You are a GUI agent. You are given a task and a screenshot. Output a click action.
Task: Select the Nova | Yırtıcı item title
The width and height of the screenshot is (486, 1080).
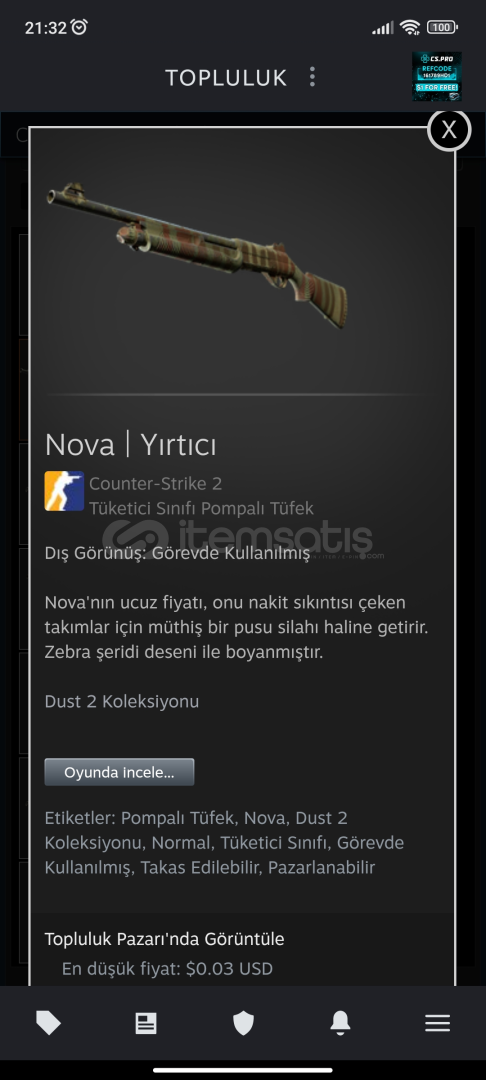tap(131, 445)
